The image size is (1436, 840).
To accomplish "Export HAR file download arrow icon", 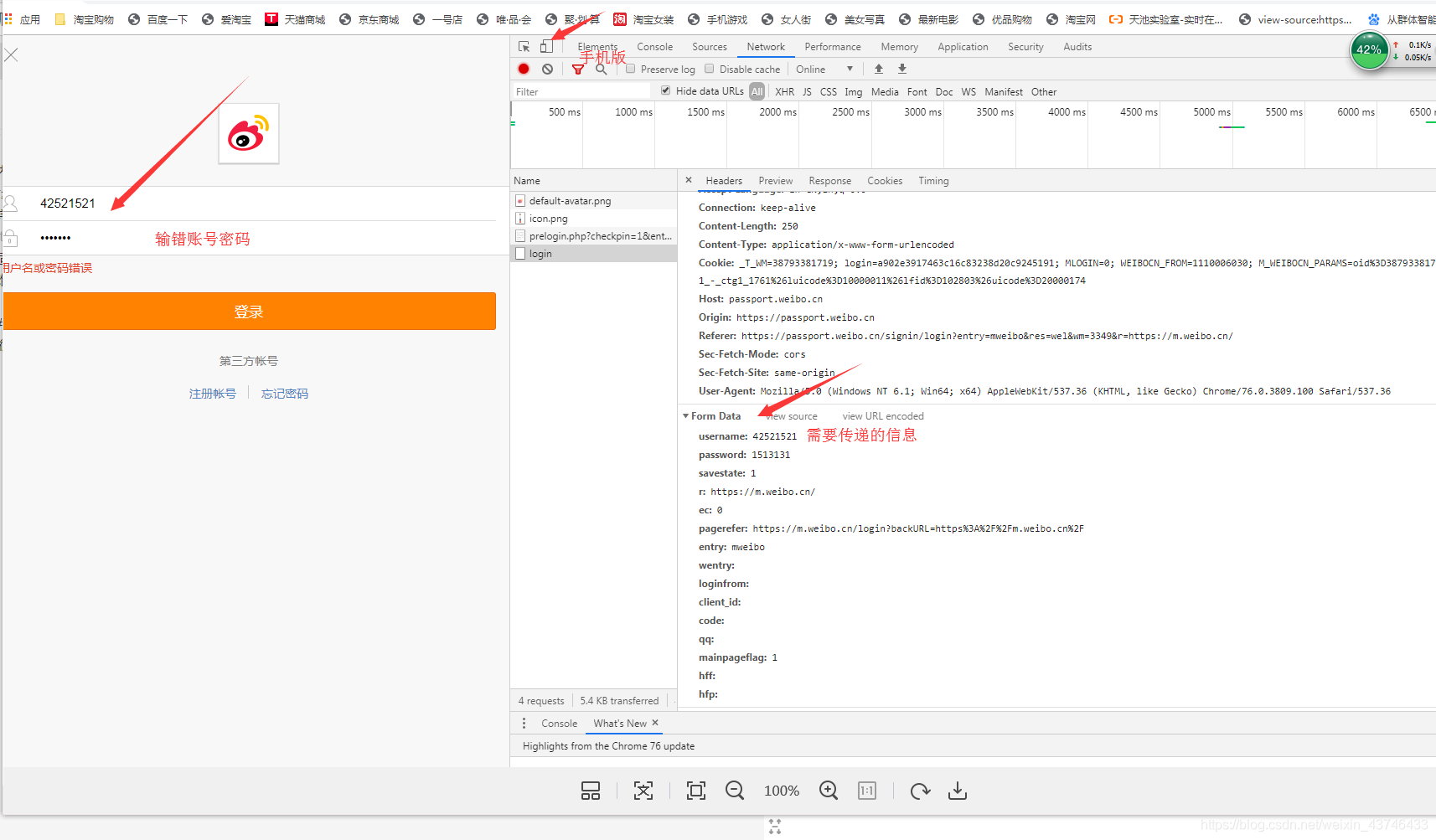I will [902, 69].
